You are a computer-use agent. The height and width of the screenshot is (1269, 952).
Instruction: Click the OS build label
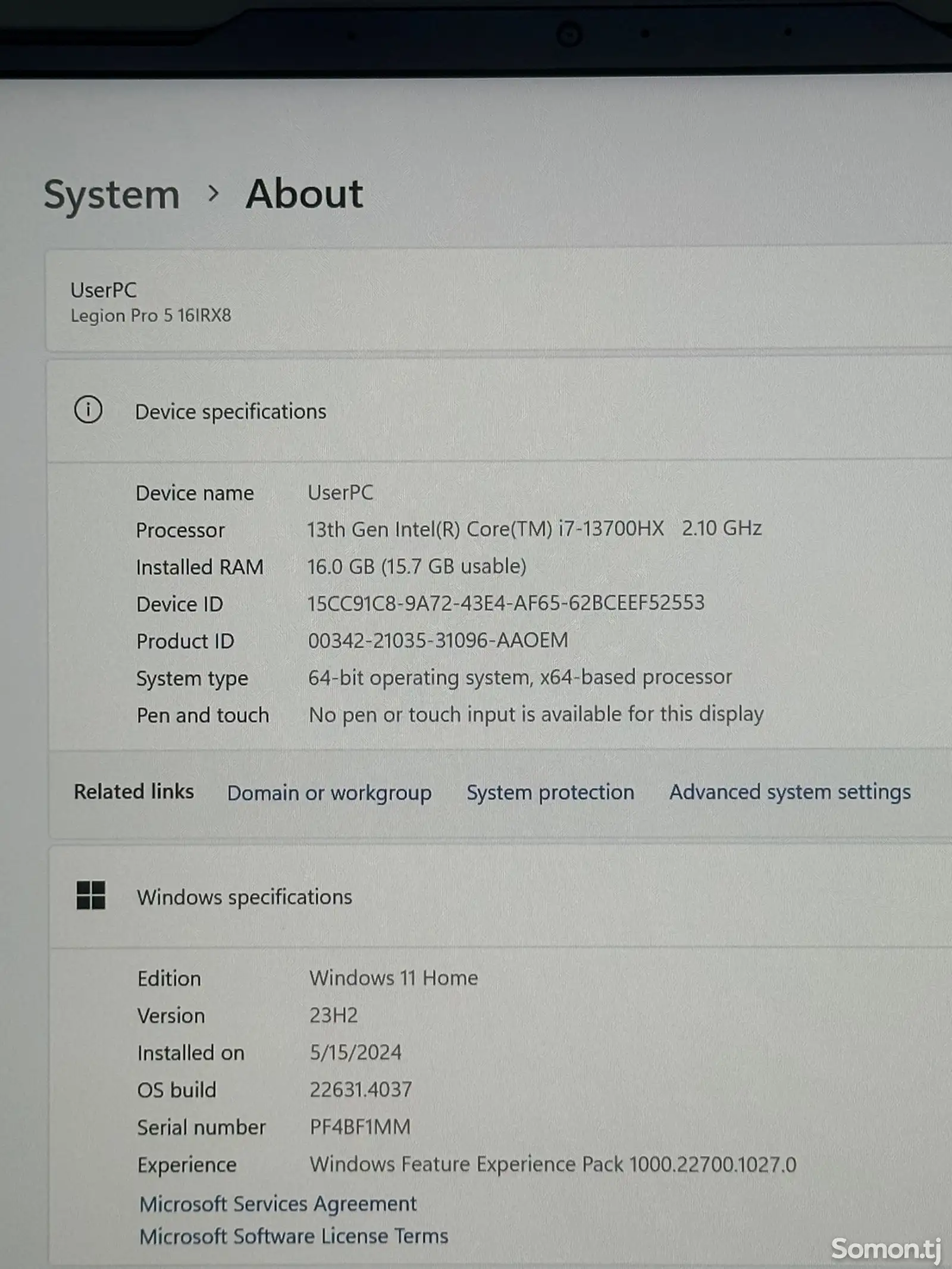(x=177, y=1090)
